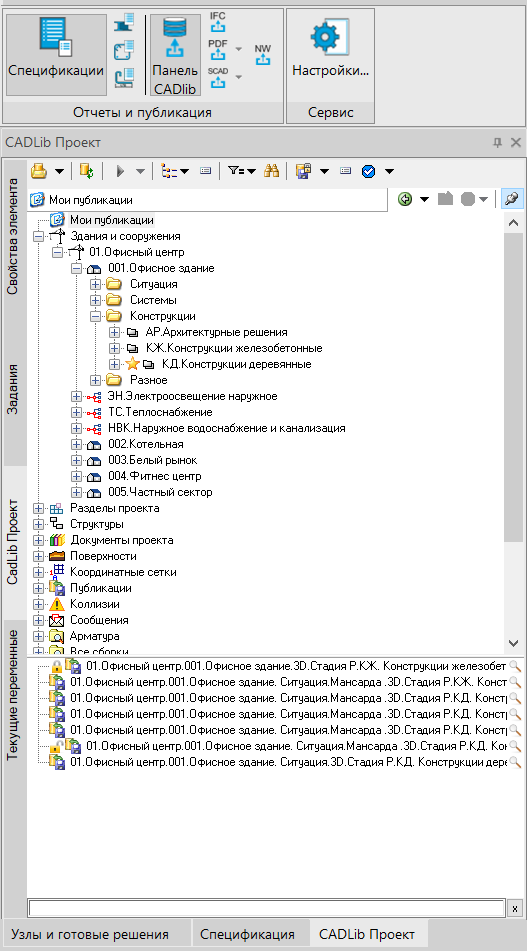Image resolution: width=527 pixels, height=951 pixels.
Task: Open the Свойства элемента side tab
Action: (13, 237)
